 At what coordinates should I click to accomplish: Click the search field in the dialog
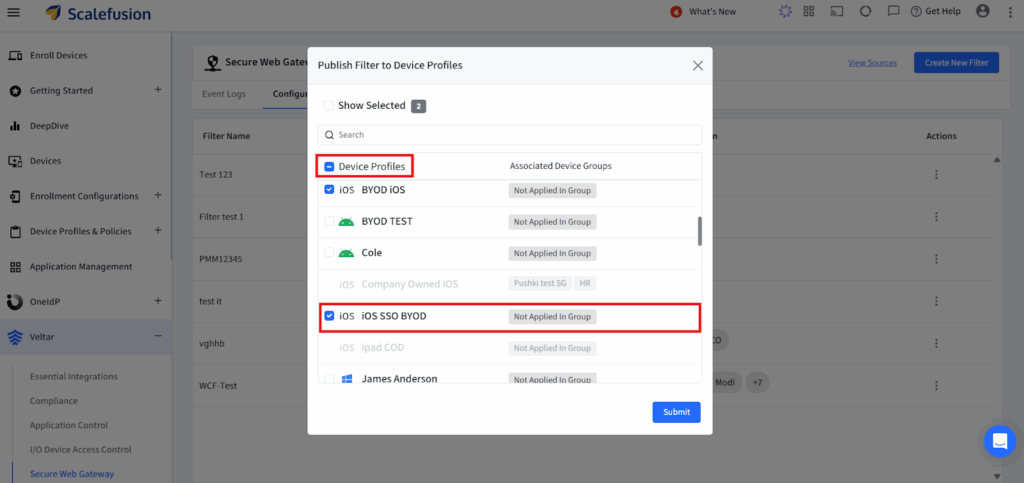coord(510,135)
